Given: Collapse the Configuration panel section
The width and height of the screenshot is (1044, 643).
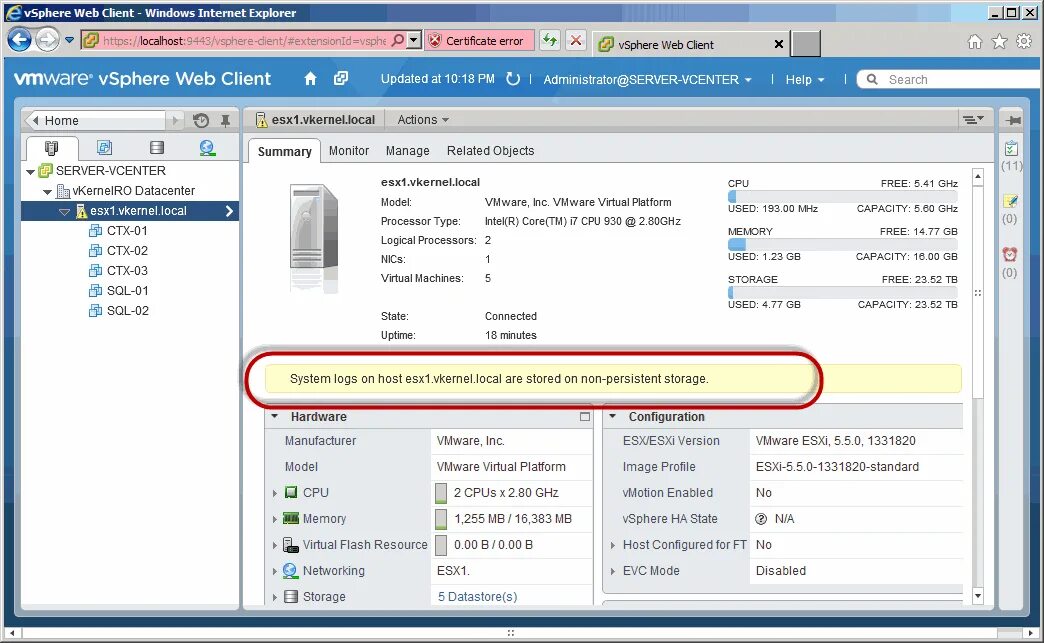Looking at the screenshot, I should pyautogui.click(x=613, y=417).
